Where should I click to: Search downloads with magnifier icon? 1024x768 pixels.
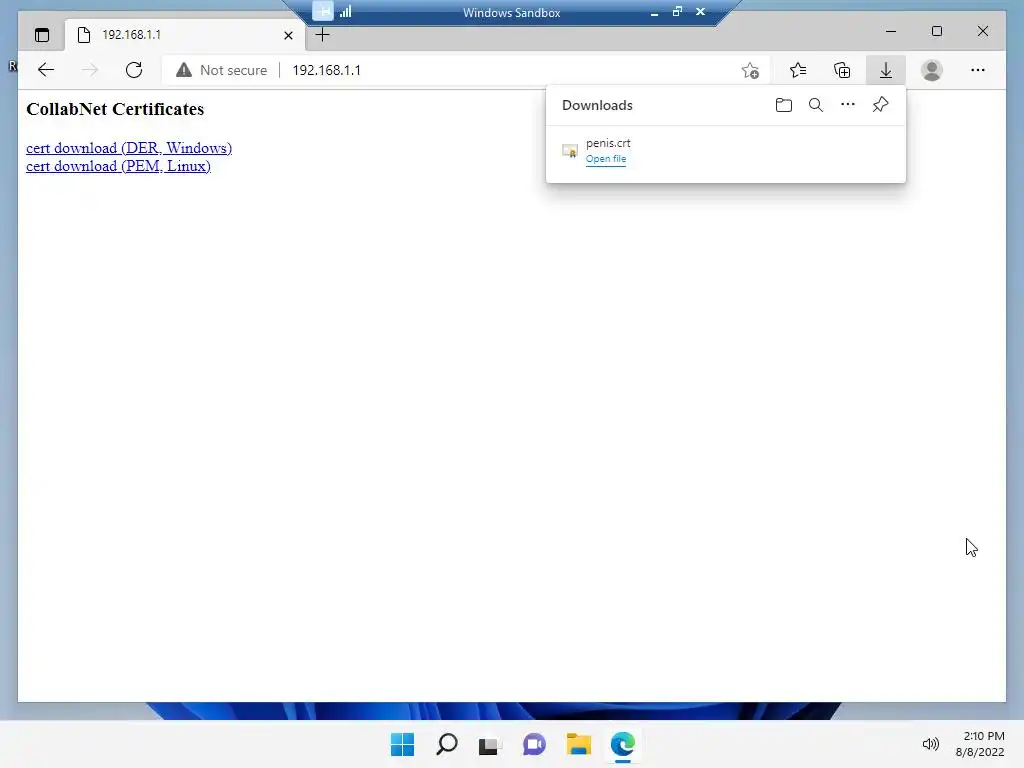[816, 105]
